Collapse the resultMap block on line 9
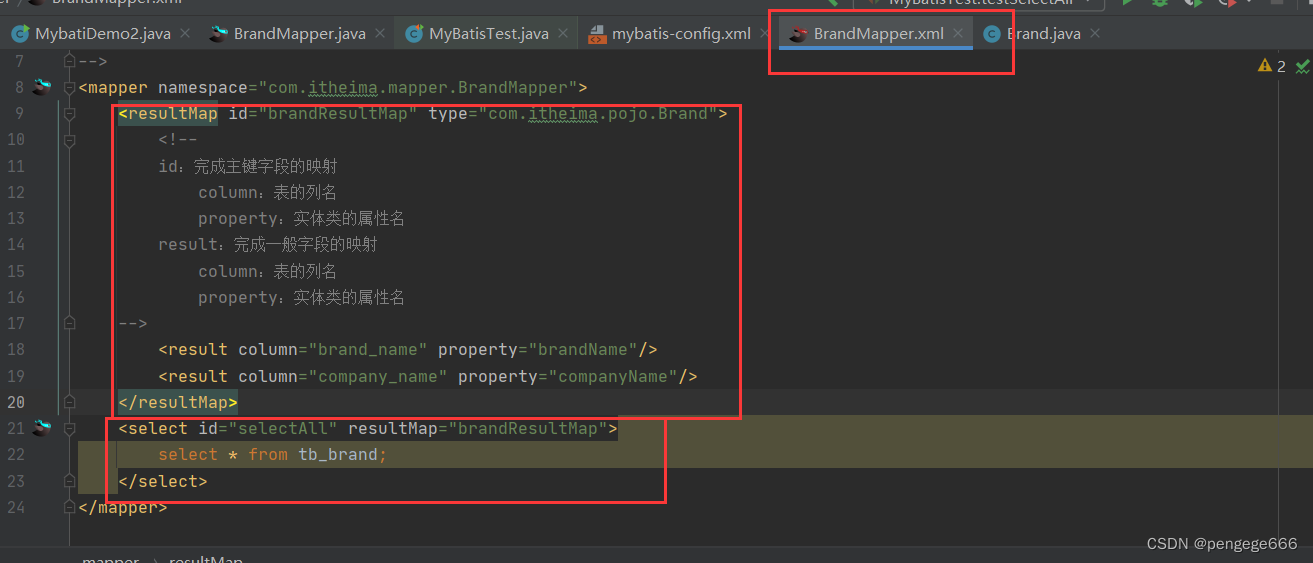The height and width of the screenshot is (563, 1313). (x=69, y=114)
